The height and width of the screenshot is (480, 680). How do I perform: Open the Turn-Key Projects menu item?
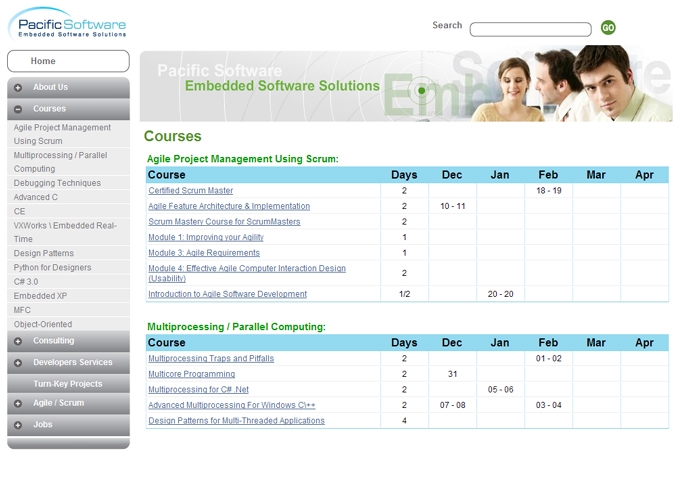[68, 384]
